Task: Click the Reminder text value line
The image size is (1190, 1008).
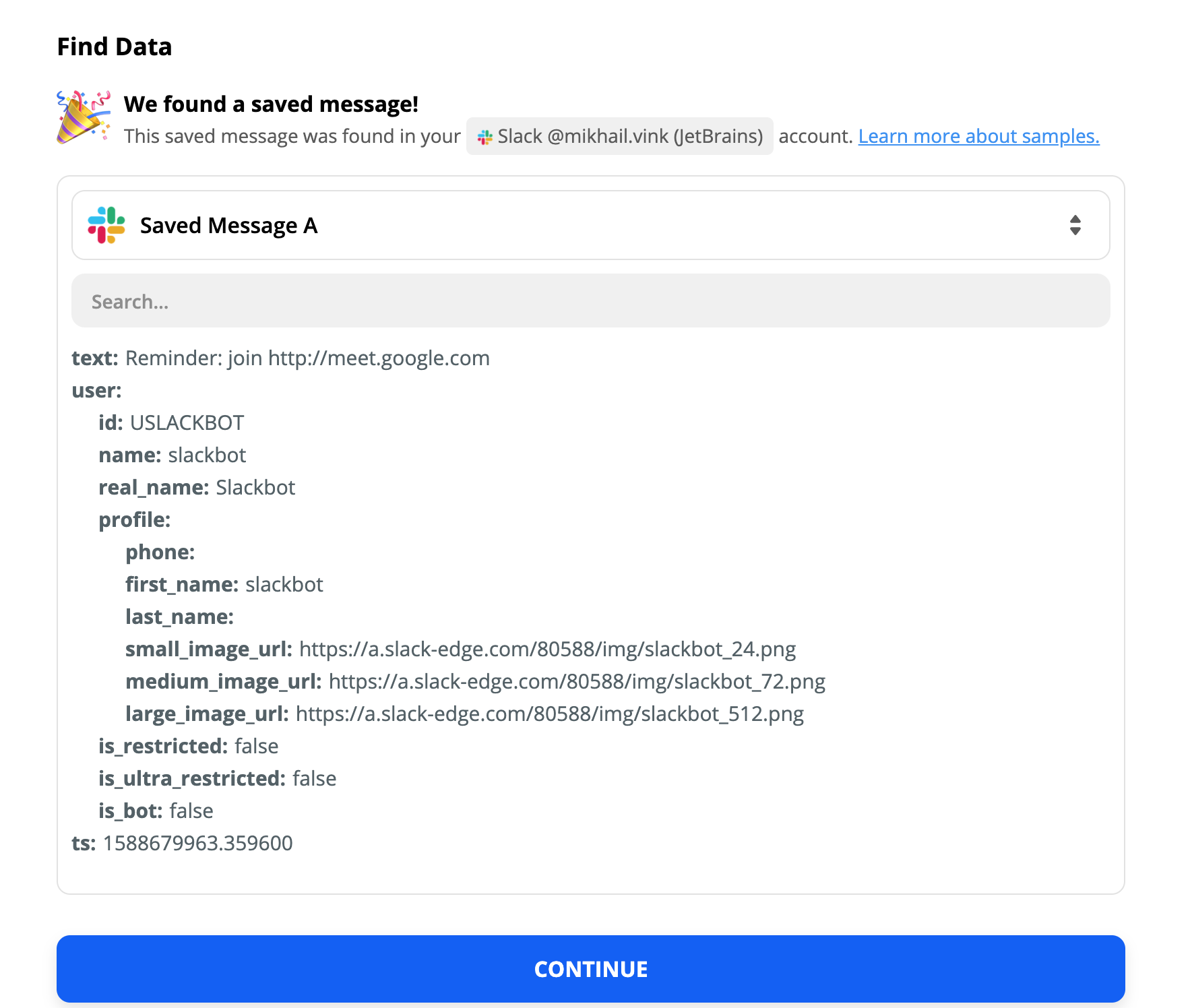Action: [307, 358]
